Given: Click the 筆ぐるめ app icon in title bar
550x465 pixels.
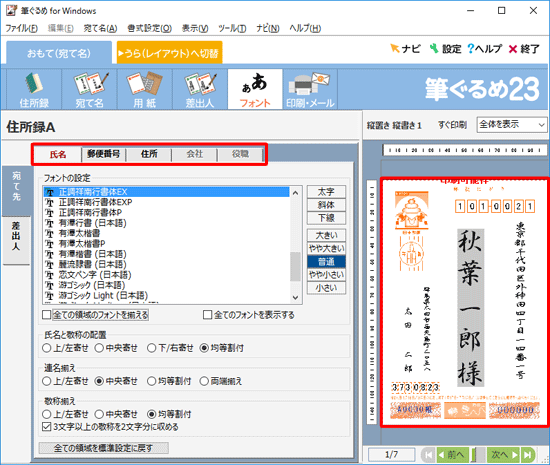Looking at the screenshot, I should (11, 11).
